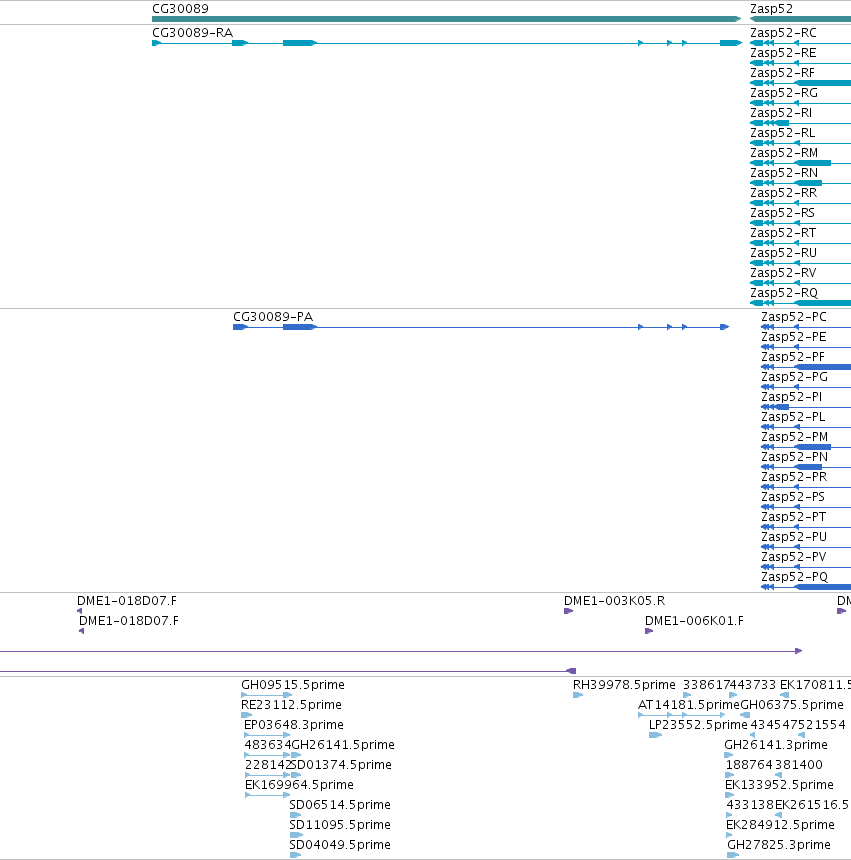Choose EST SD06514.5prime

pyautogui.click(x=340, y=805)
